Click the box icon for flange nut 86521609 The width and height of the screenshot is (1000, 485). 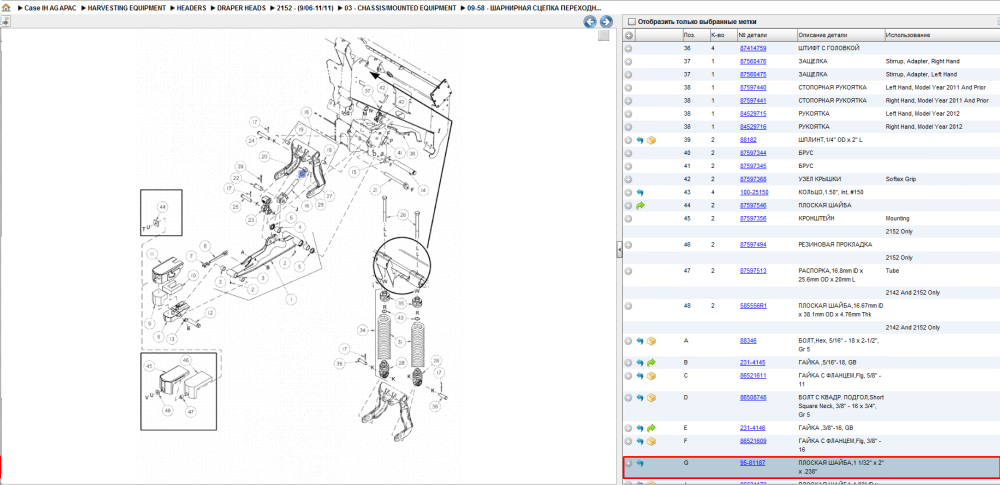coord(651,442)
